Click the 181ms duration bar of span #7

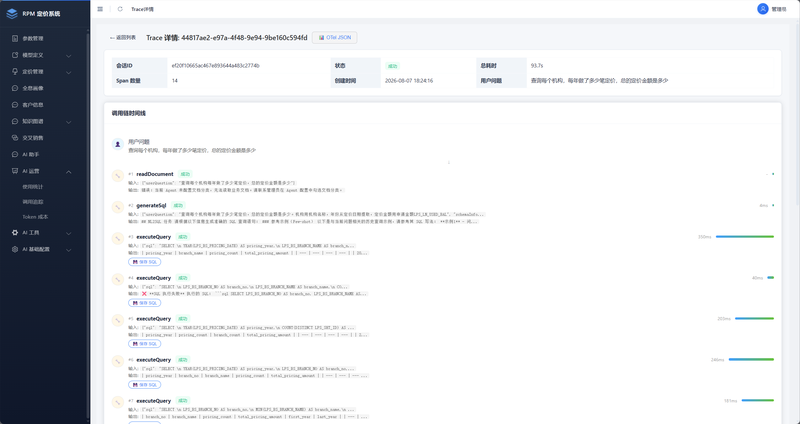click(x=758, y=401)
